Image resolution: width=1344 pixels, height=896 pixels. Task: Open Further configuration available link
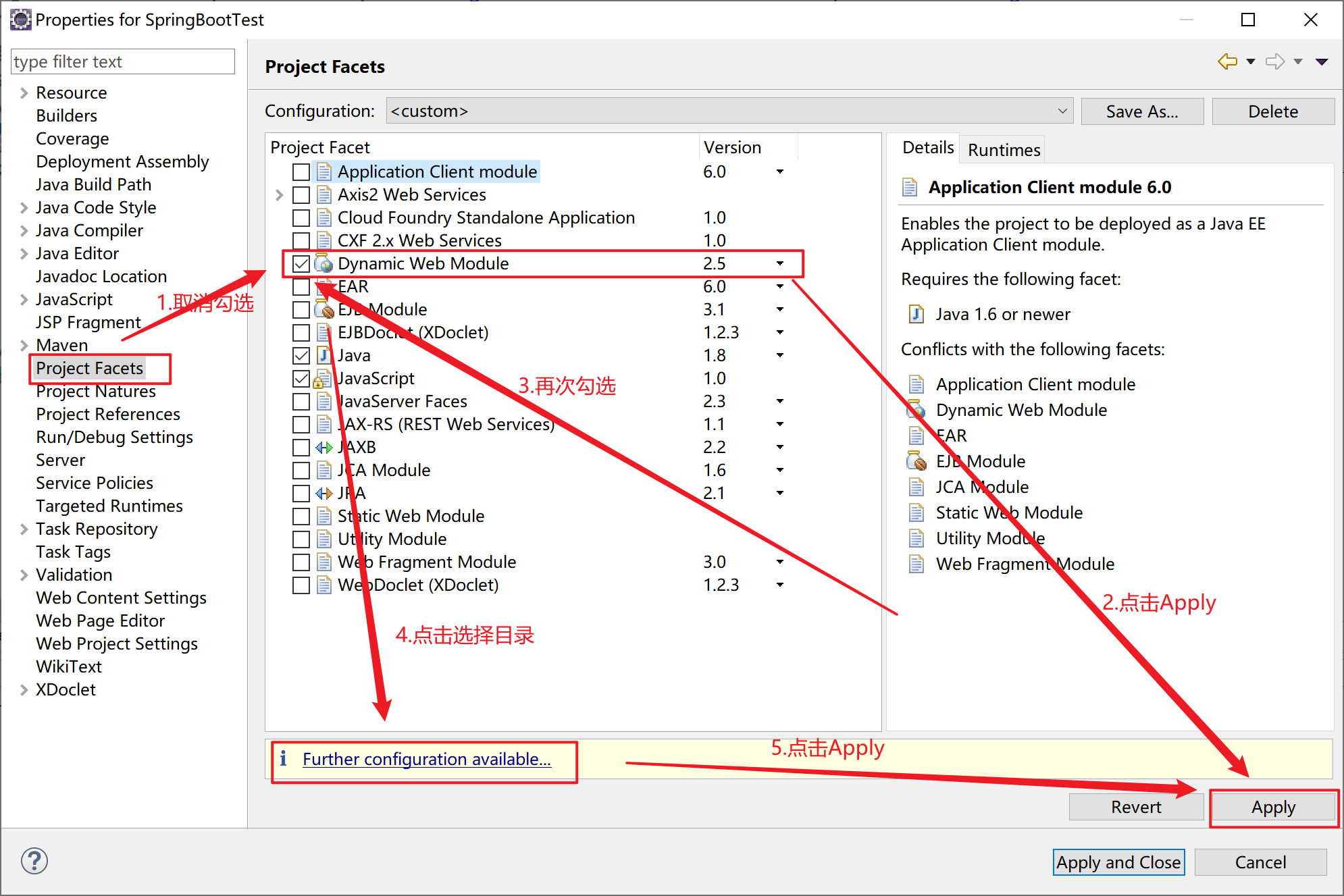click(427, 758)
